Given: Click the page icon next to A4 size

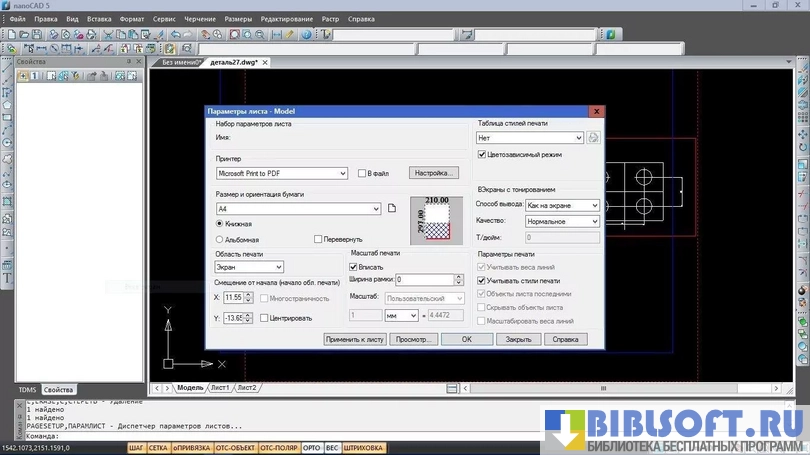Looking at the screenshot, I should pos(392,208).
